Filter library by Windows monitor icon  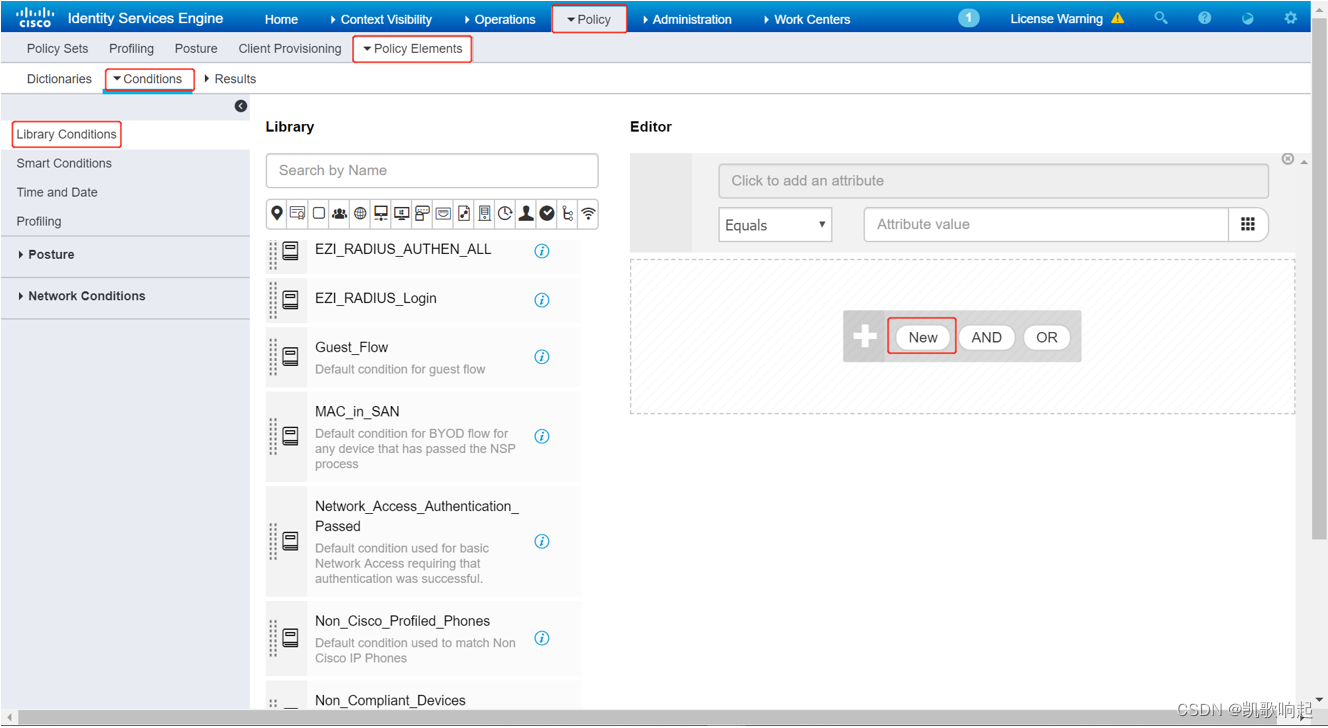[x=402, y=213]
